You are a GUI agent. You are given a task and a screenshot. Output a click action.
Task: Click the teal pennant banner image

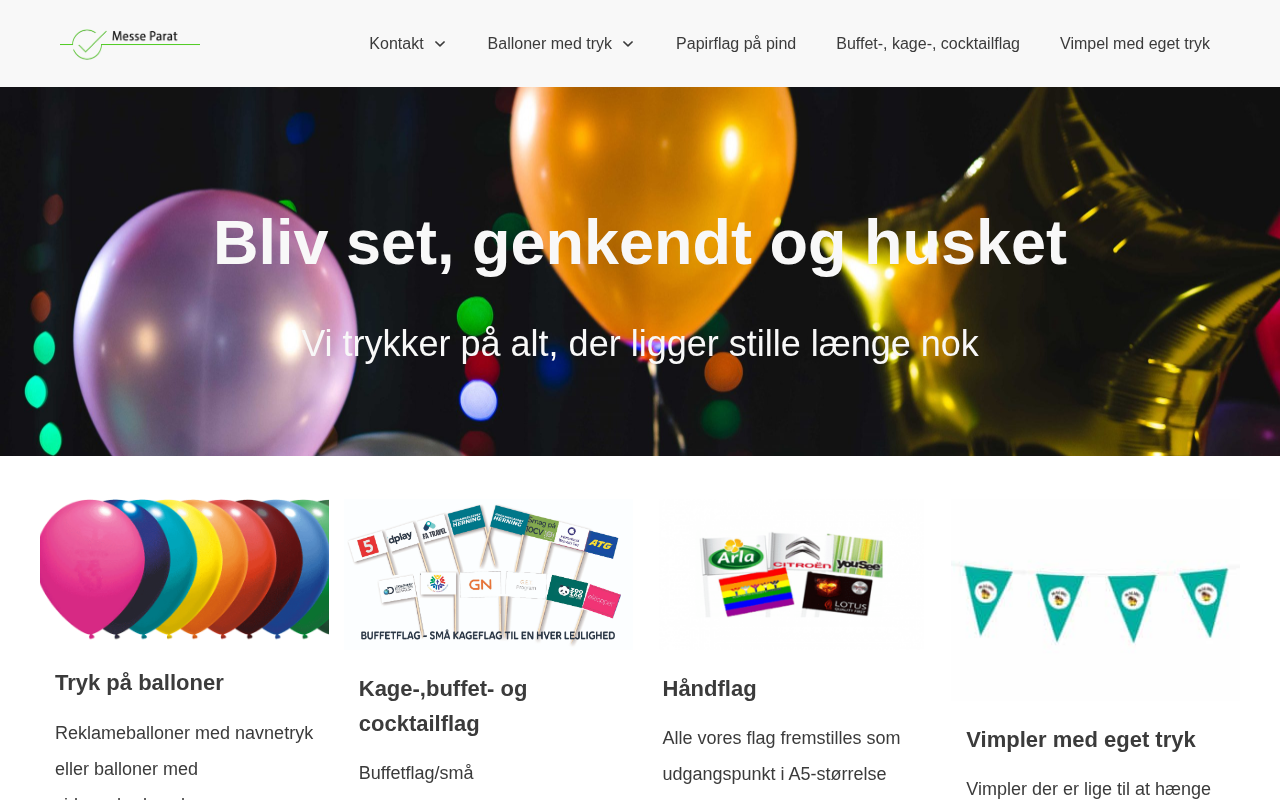(1095, 599)
